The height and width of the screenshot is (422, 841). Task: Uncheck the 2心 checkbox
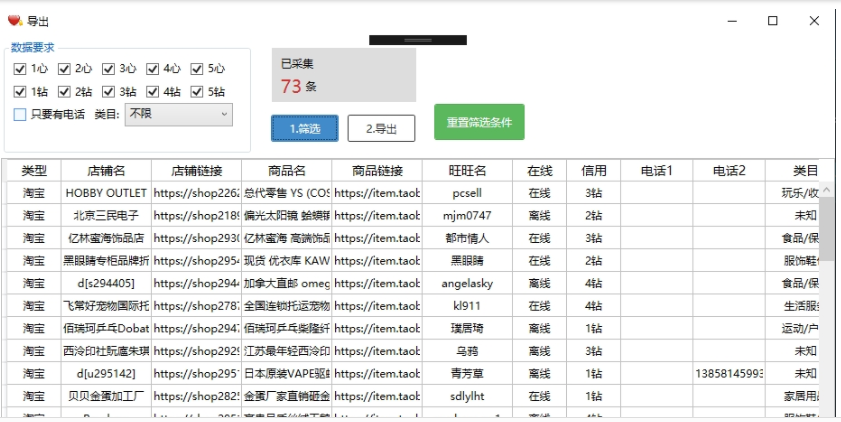pyautogui.click(x=64, y=69)
